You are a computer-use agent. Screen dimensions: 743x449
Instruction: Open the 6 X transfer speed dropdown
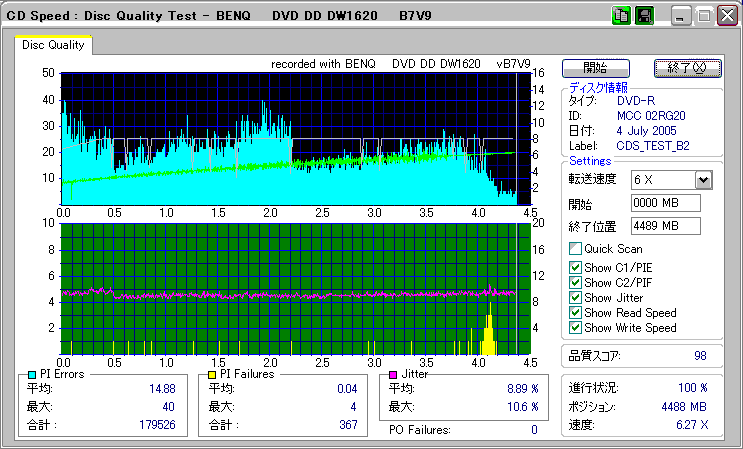coord(702,180)
